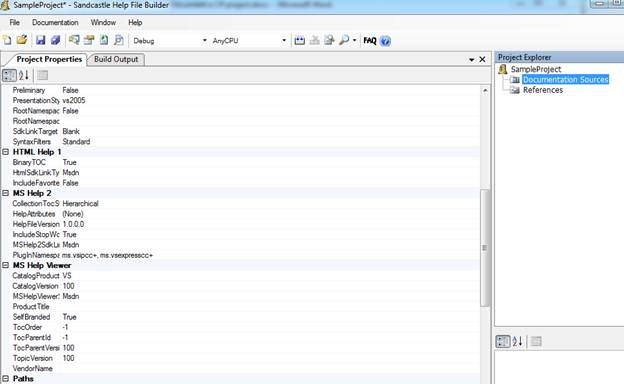Screen dimensions: 624x384
Task: Click the HelpAttributes value (None)
Action: tap(73, 214)
